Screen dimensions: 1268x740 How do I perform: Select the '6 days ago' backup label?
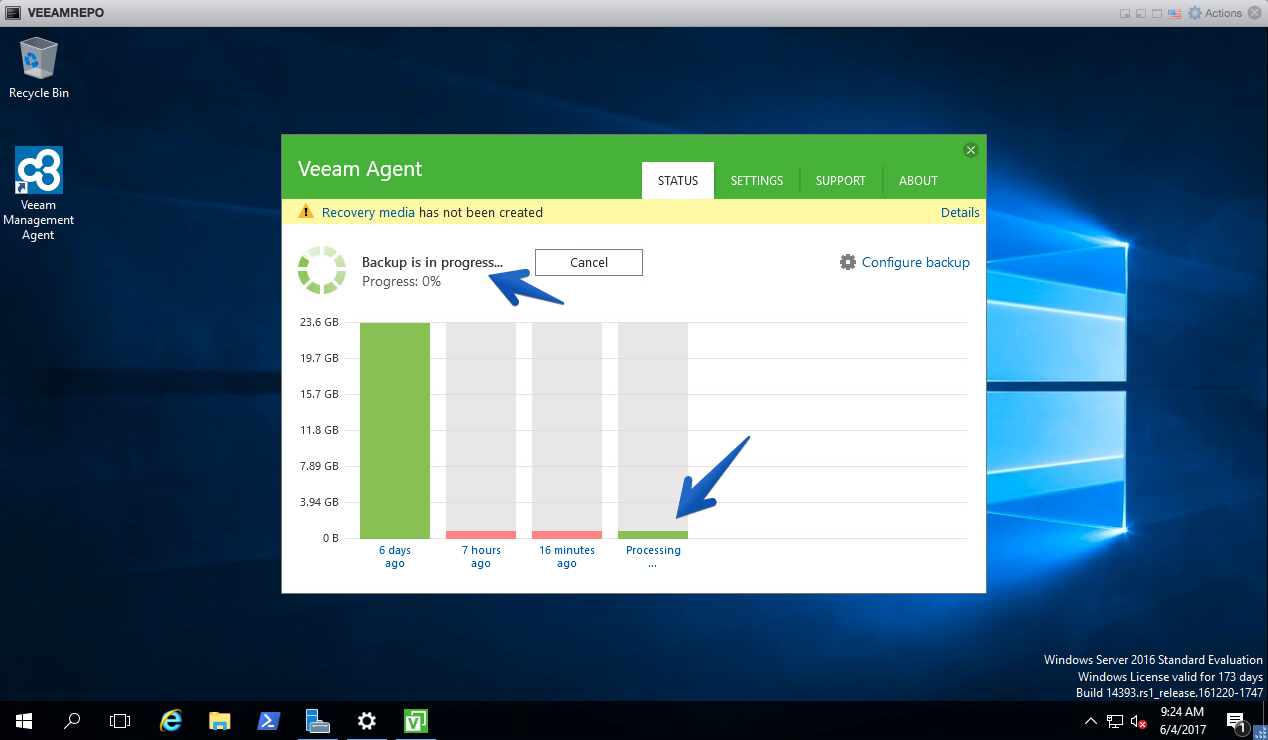point(395,557)
